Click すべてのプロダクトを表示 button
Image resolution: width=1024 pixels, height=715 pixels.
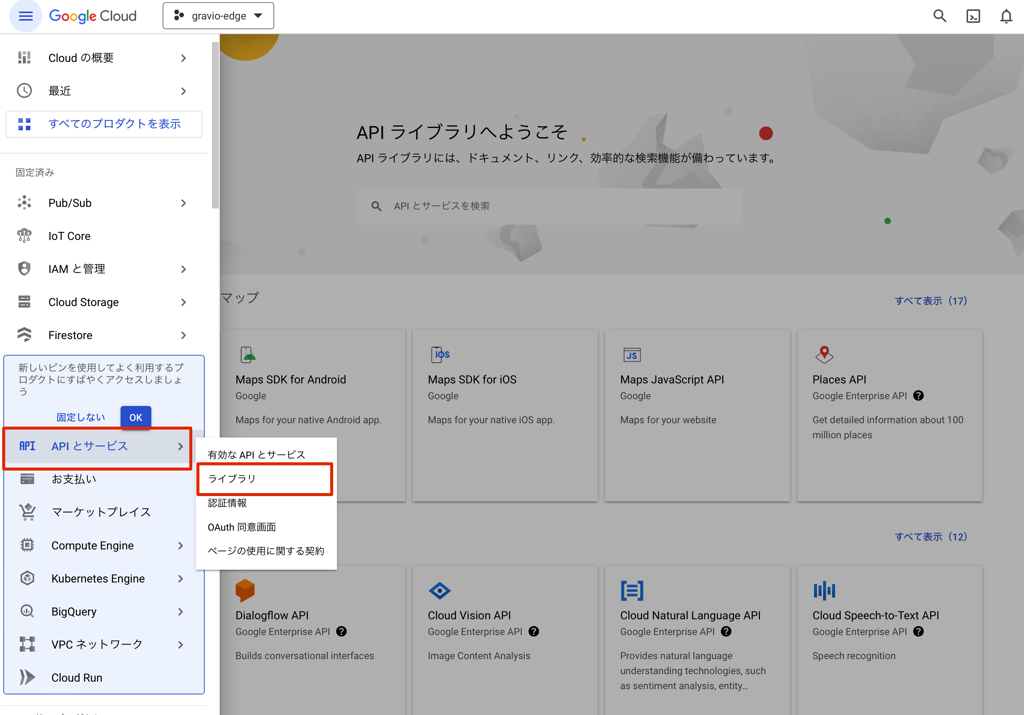coord(104,124)
